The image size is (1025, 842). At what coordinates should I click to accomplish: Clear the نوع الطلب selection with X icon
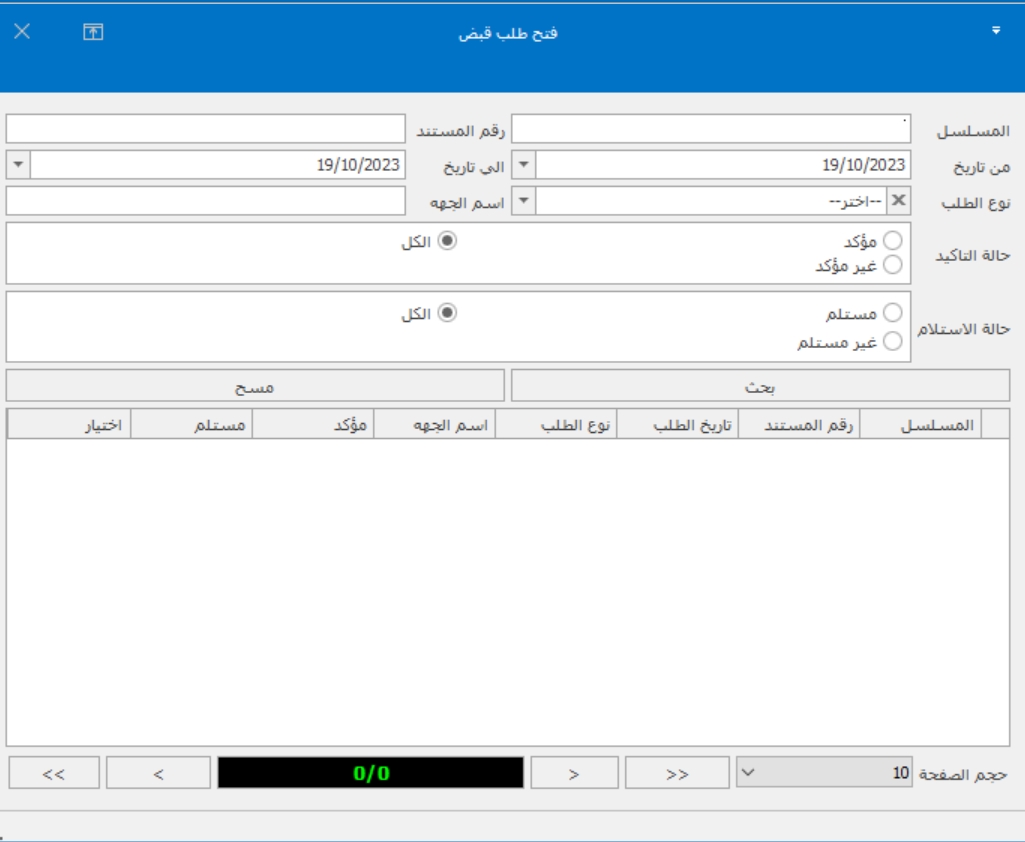tap(899, 201)
